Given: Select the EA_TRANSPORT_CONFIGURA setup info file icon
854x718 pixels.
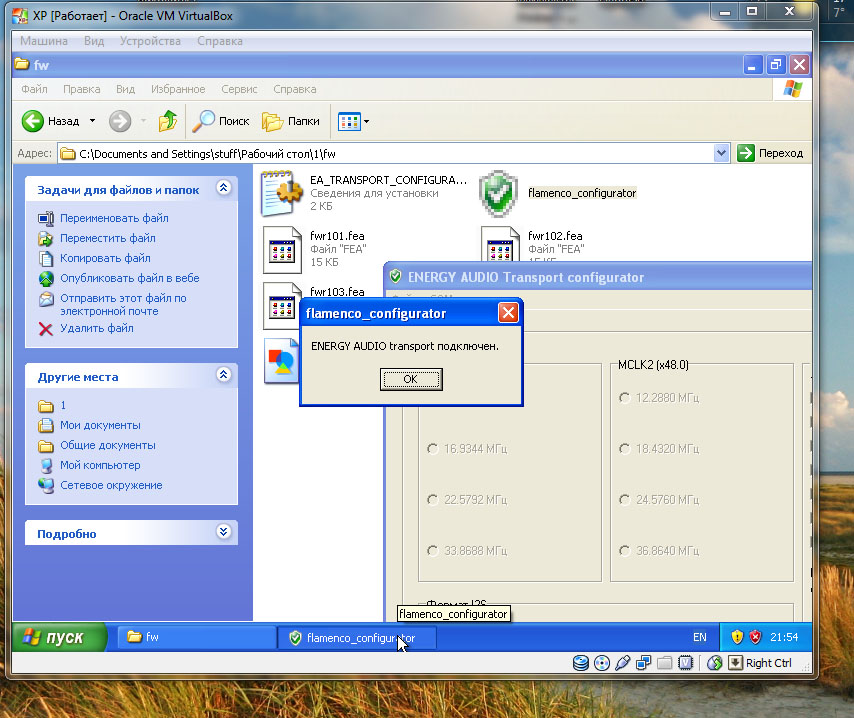Looking at the screenshot, I should tap(282, 193).
